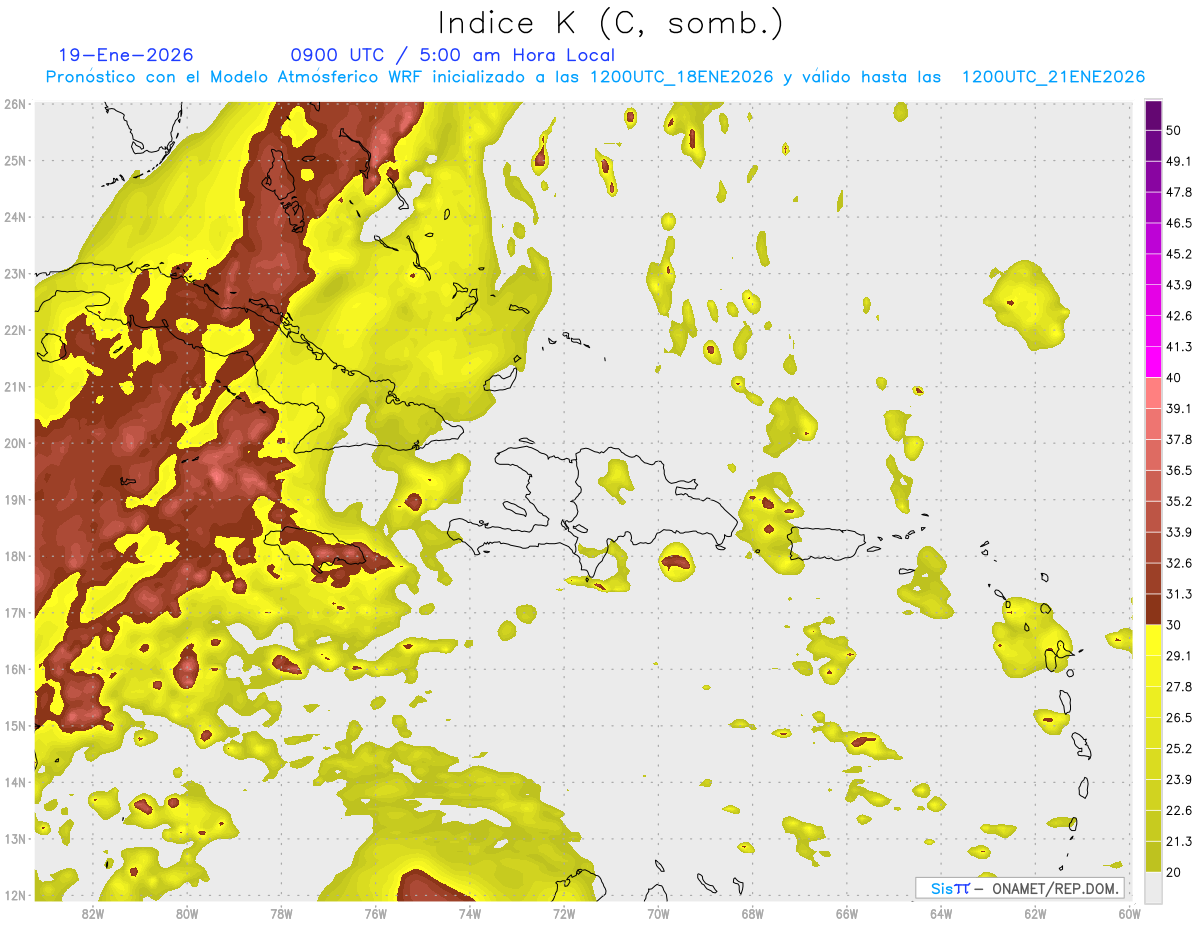Click the colorbar value "25.2"
The width and height of the screenshot is (1200, 927).
tap(1179, 749)
